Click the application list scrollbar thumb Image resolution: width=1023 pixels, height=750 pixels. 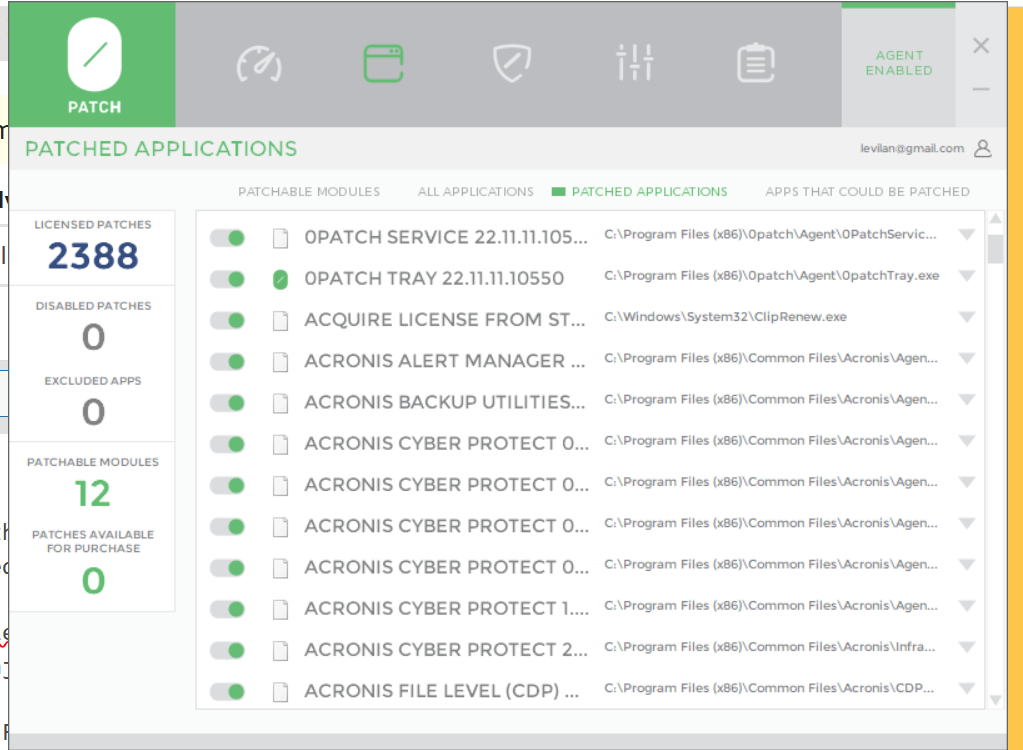tap(996, 248)
